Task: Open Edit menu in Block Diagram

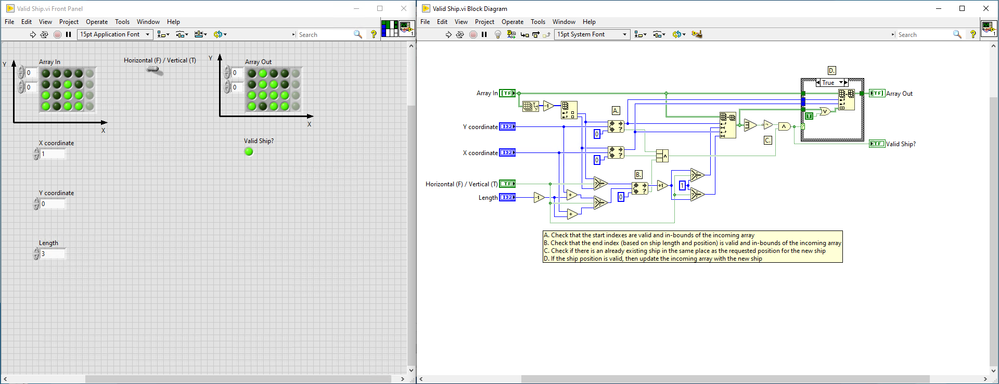Action: 443,22
